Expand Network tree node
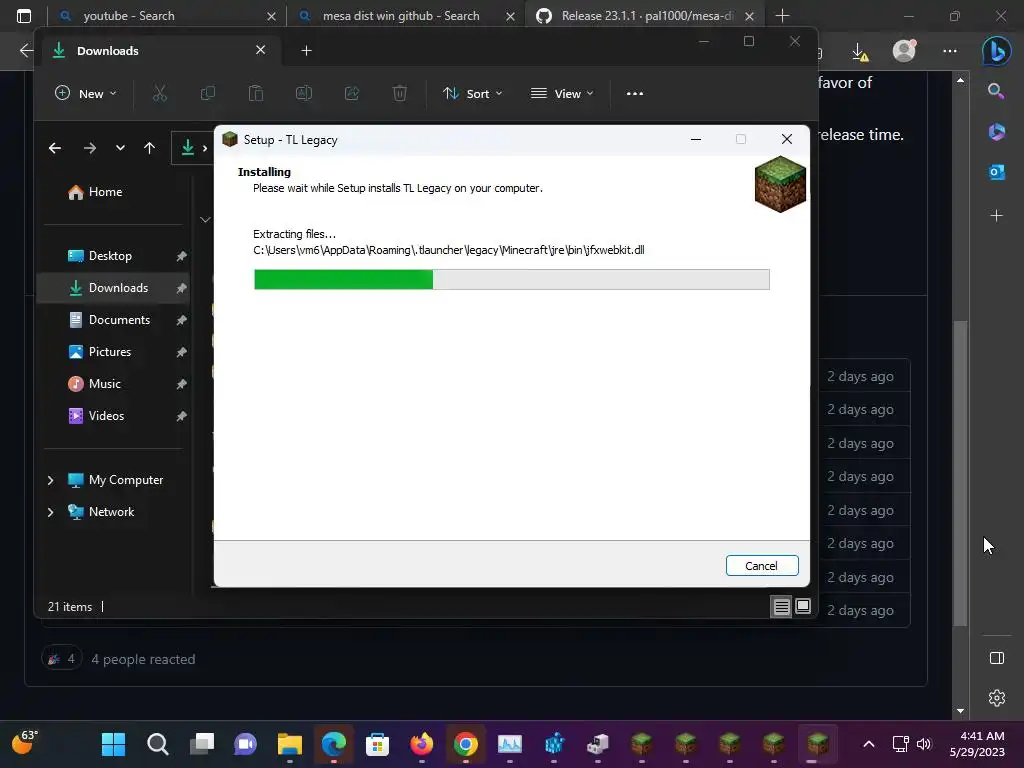The width and height of the screenshot is (1024, 768). point(50,512)
